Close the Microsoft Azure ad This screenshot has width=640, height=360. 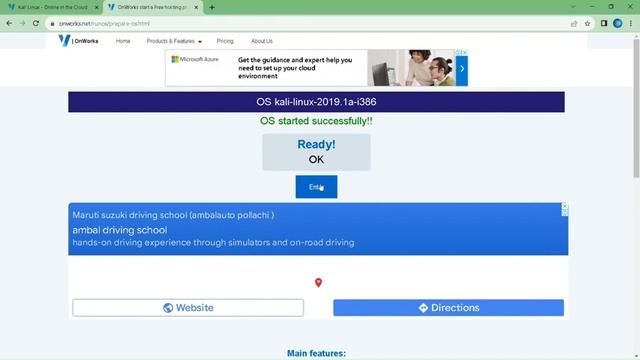point(464,52)
